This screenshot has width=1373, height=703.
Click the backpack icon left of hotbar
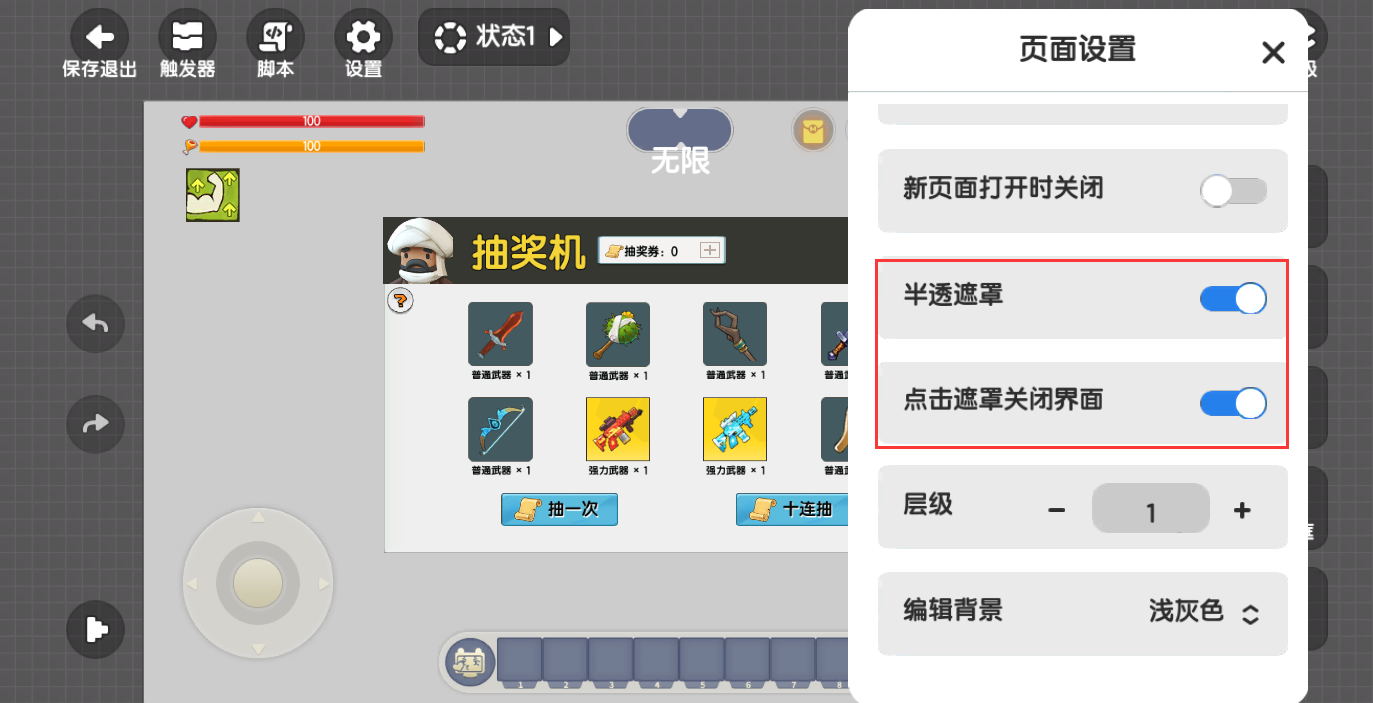470,662
